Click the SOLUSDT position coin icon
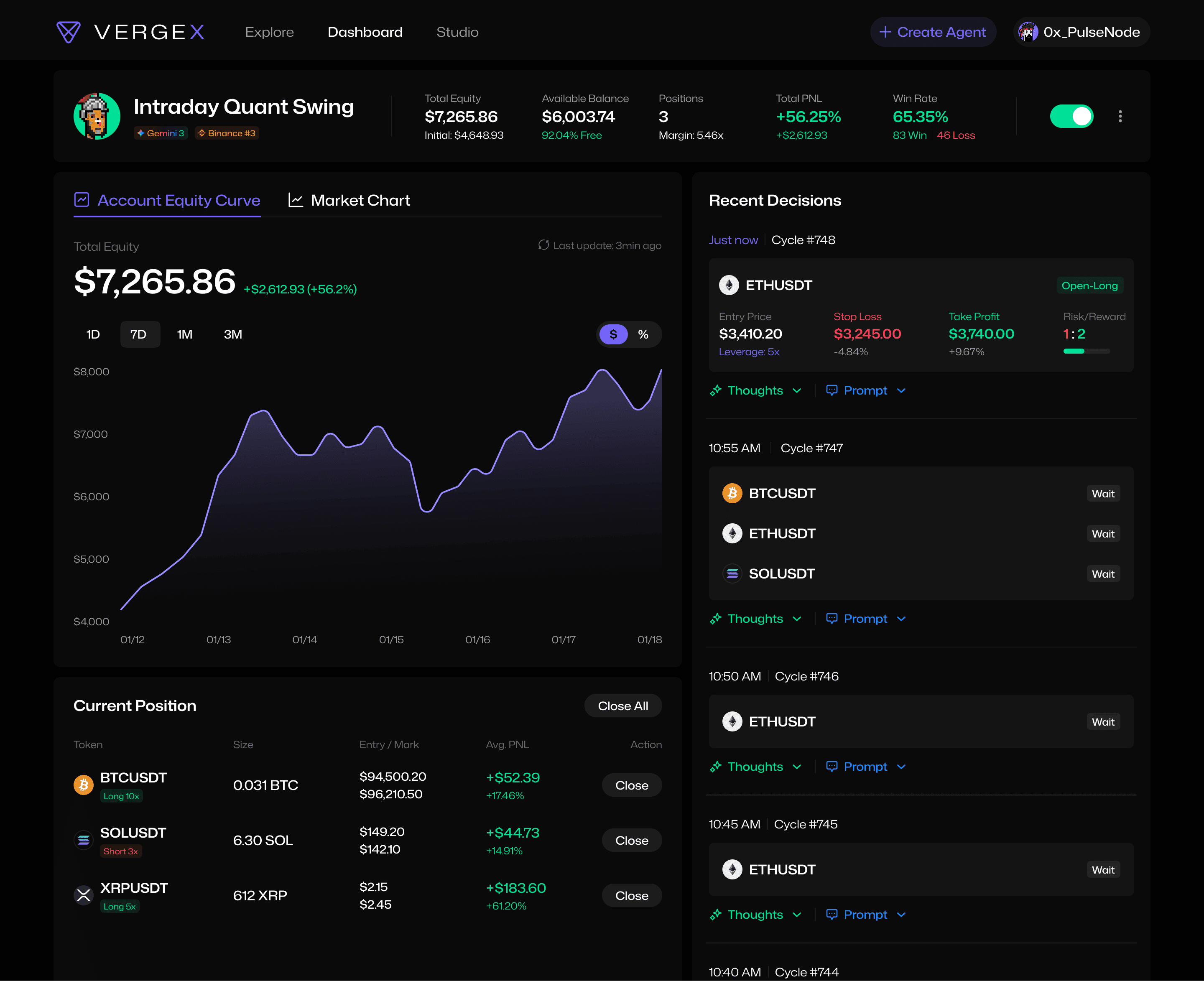 [84, 840]
